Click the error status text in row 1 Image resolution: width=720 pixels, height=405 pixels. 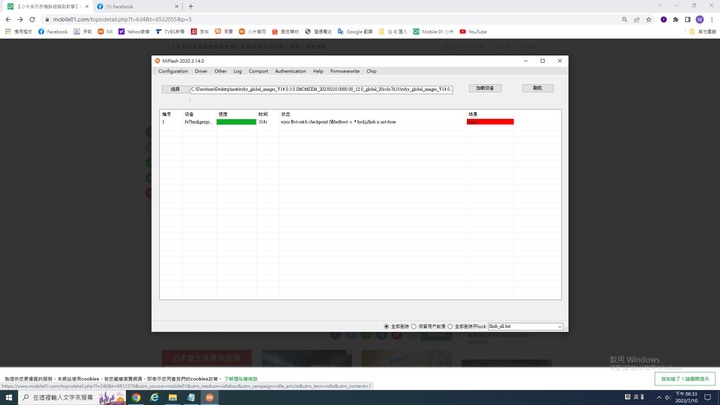point(338,122)
